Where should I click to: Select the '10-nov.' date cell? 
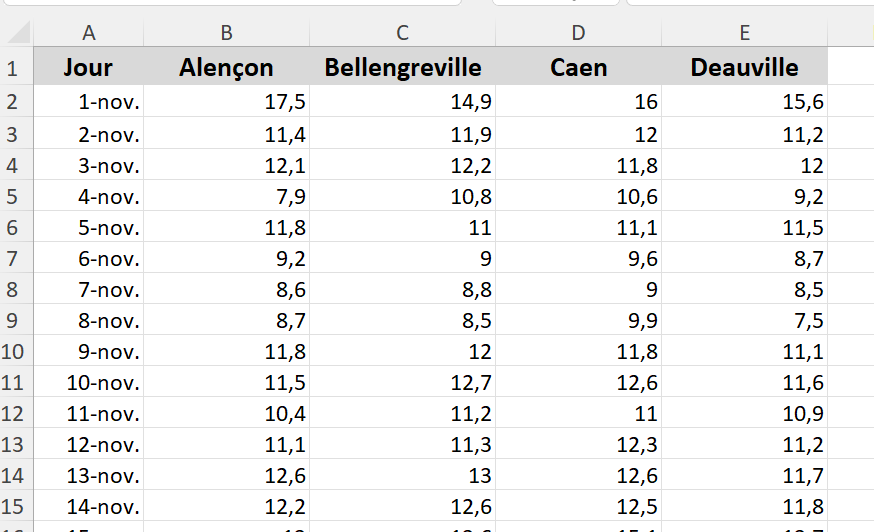[89, 382]
